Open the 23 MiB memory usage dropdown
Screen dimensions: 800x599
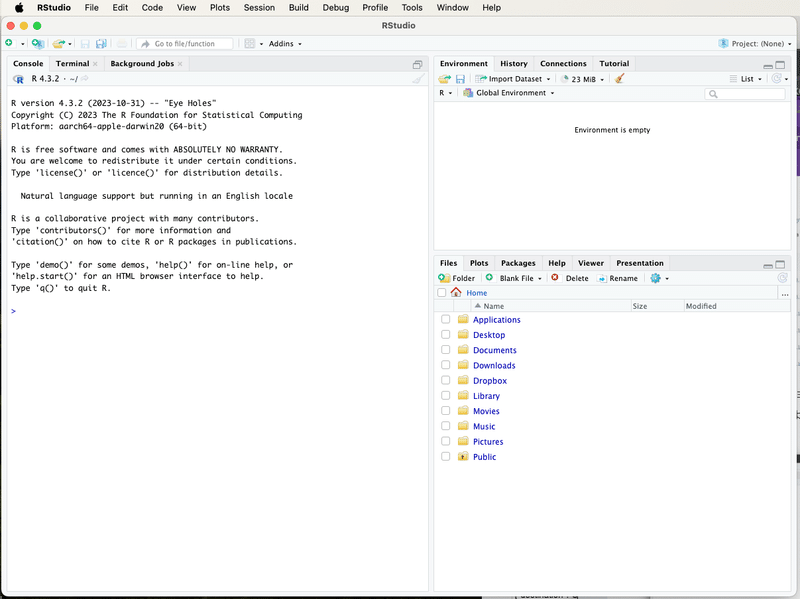coord(582,79)
